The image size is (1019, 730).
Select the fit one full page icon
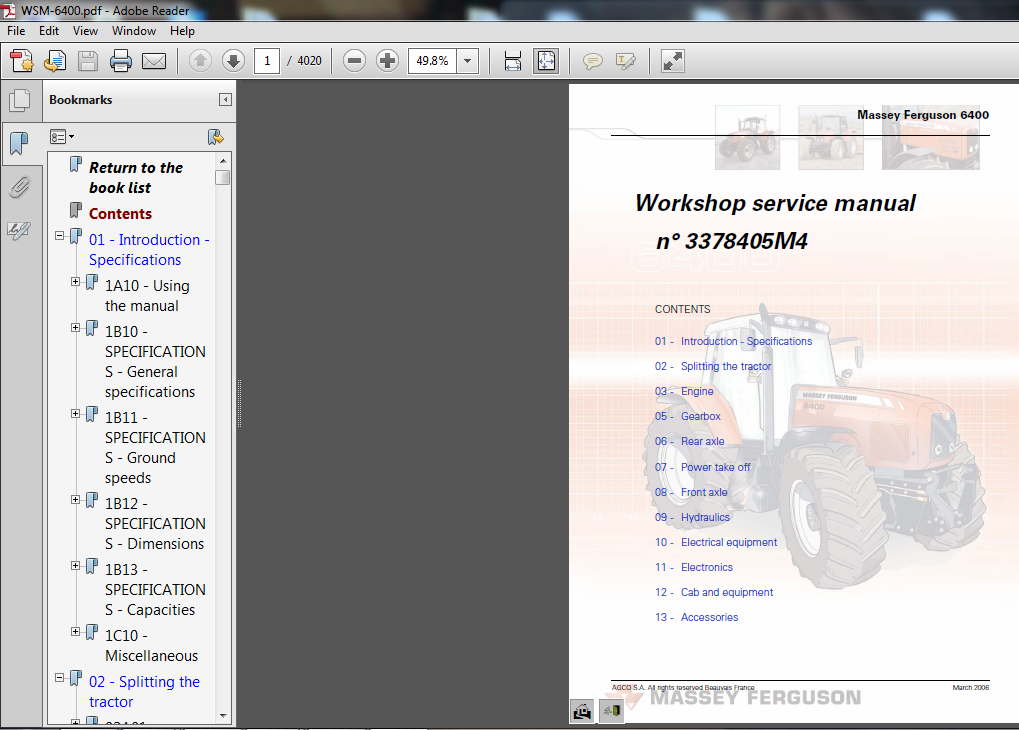[x=546, y=61]
